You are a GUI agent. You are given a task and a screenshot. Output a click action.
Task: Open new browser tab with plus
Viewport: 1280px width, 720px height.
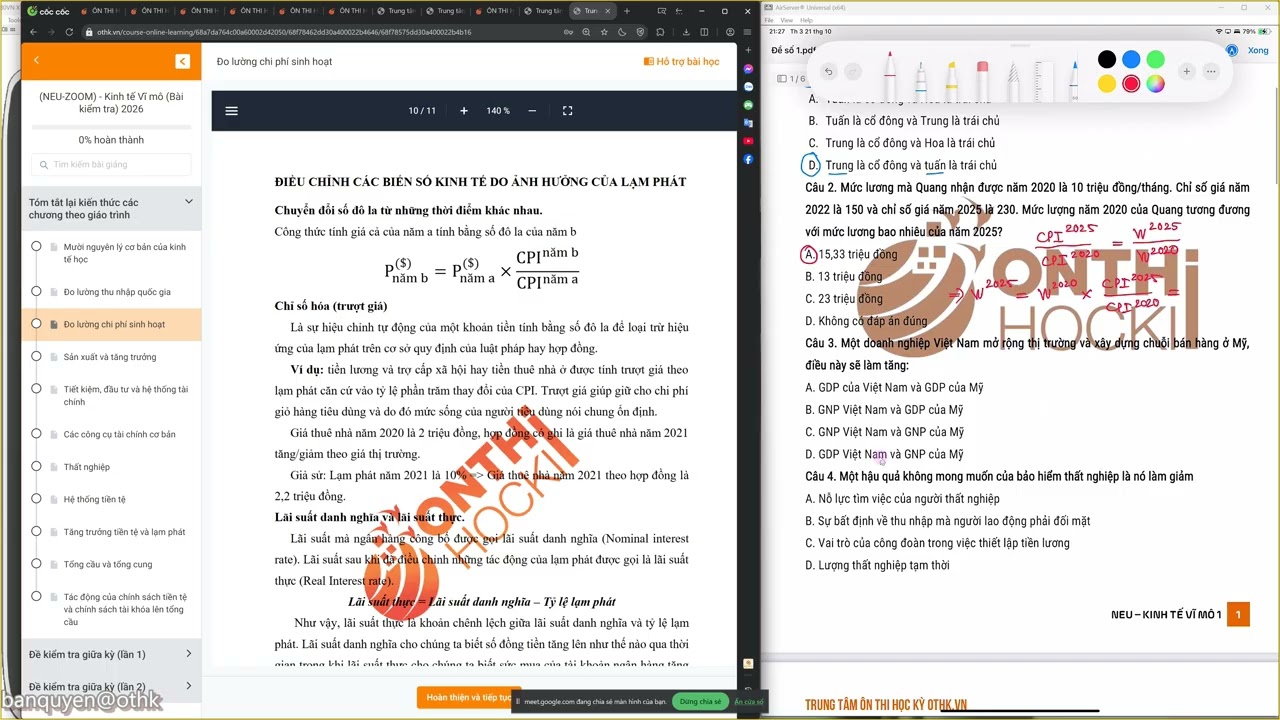point(627,11)
